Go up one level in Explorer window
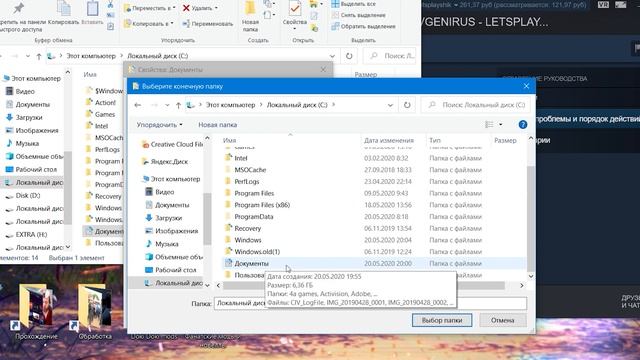 (x=39, y=56)
